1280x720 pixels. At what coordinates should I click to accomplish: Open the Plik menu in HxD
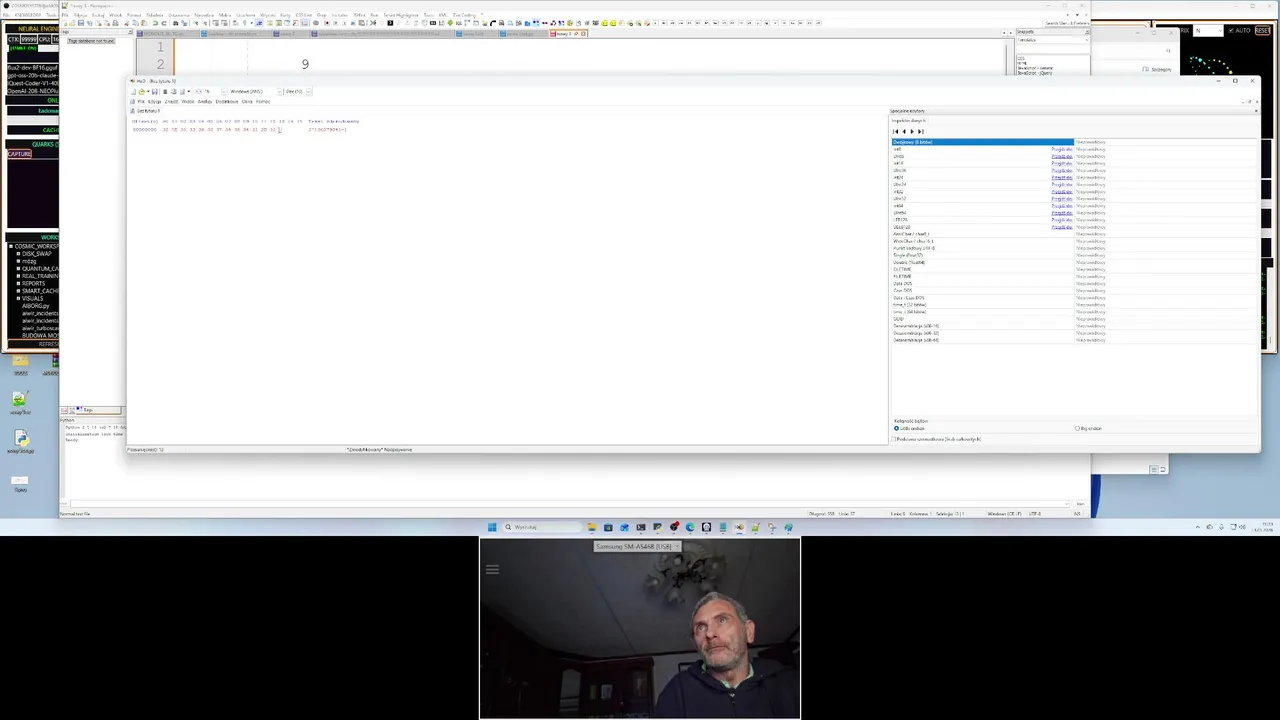click(141, 102)
